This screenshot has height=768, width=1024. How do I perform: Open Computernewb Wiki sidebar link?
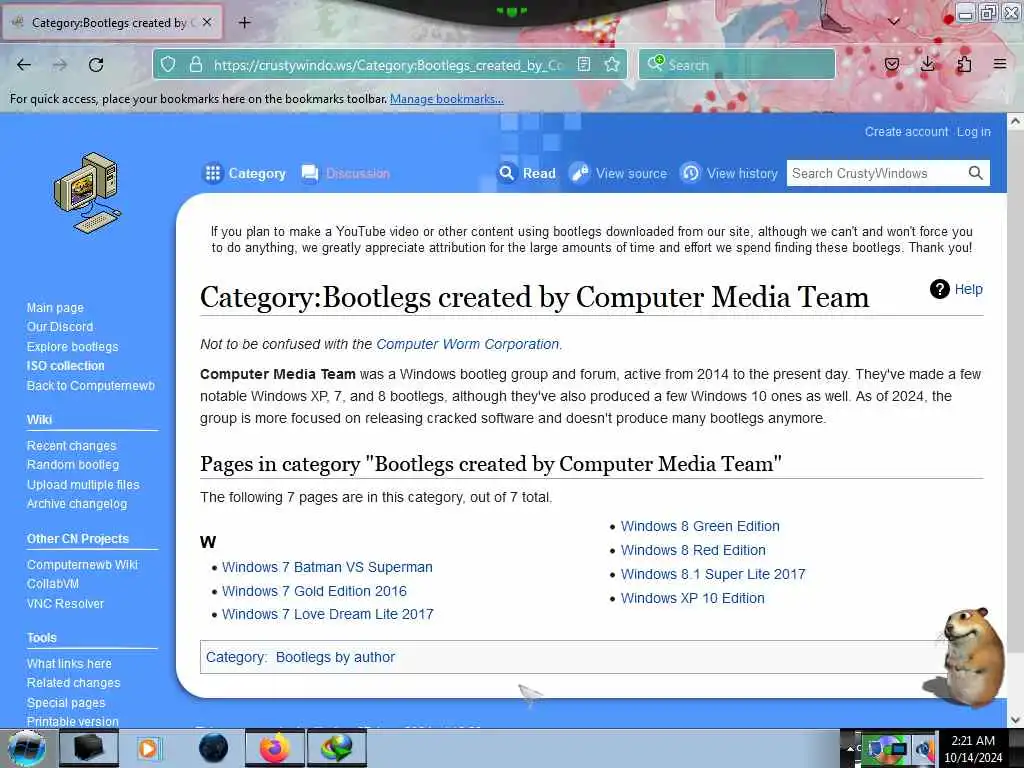coord(82,564)
